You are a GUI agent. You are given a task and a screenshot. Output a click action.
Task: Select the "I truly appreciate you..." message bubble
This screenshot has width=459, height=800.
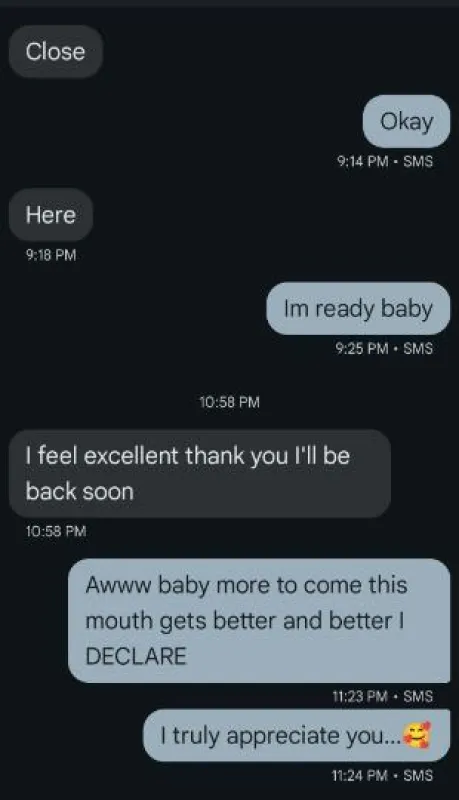[x=296, y=735]
